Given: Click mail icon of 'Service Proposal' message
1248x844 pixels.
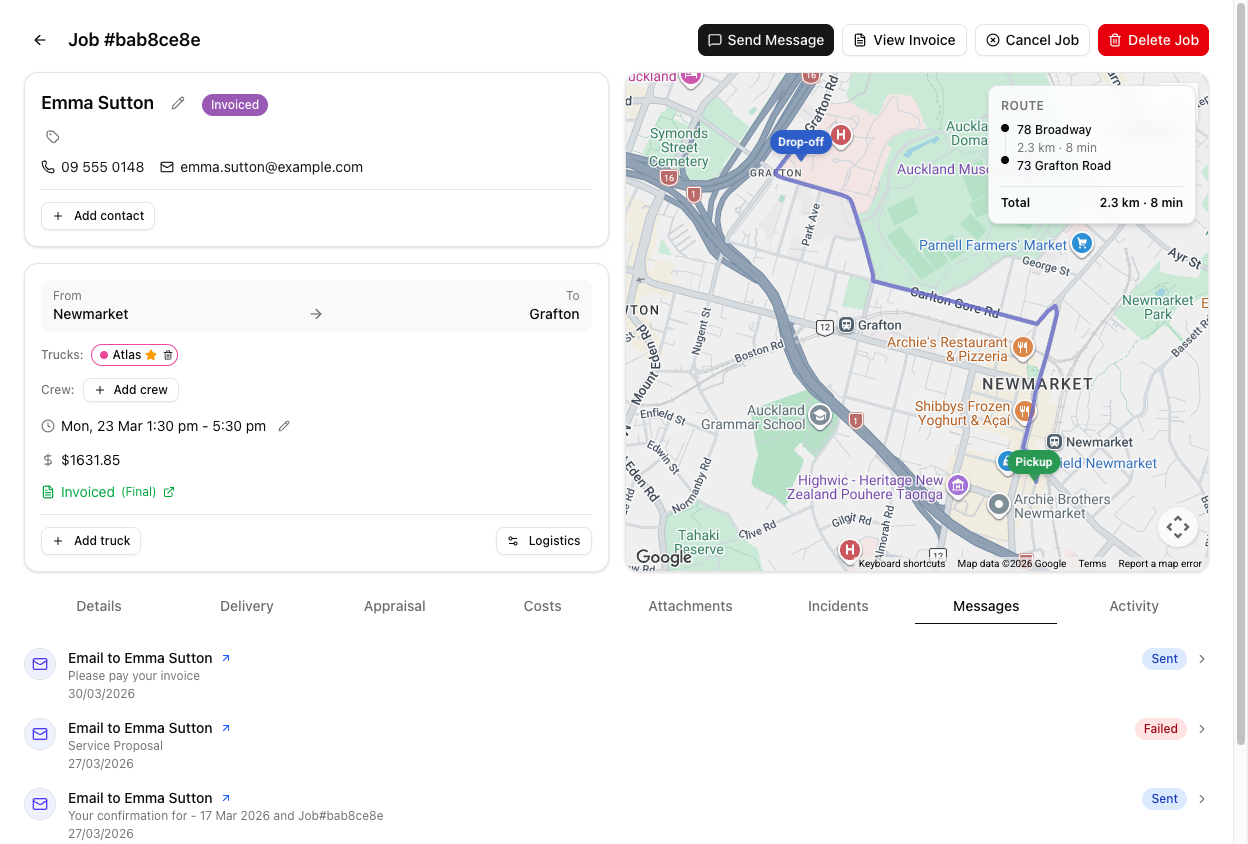Looking at the screenshot, I should tap(40, 734).
